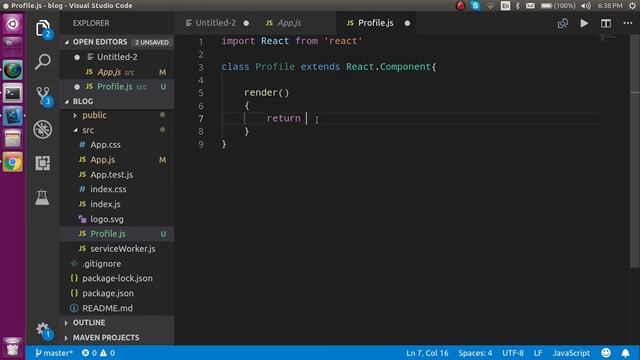Open the More Actions ellipsis menu
Image resolution: width=640 pixels, height=360 pixels.
point(628,23)
